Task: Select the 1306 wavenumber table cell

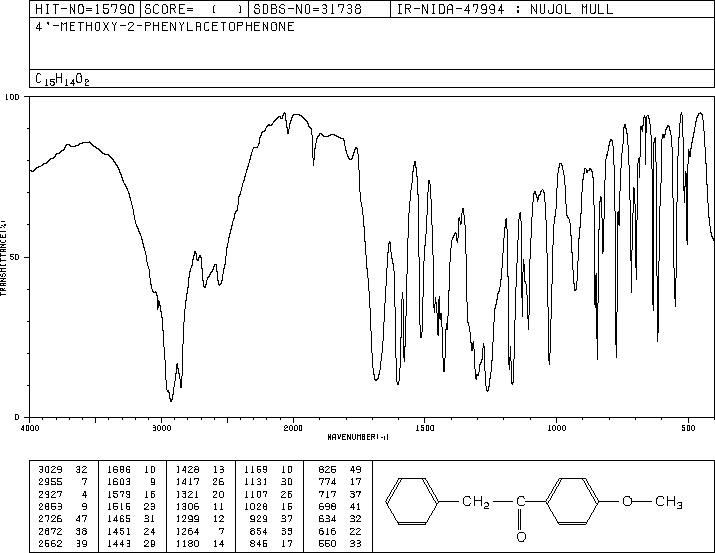Action: coord(187,506)
